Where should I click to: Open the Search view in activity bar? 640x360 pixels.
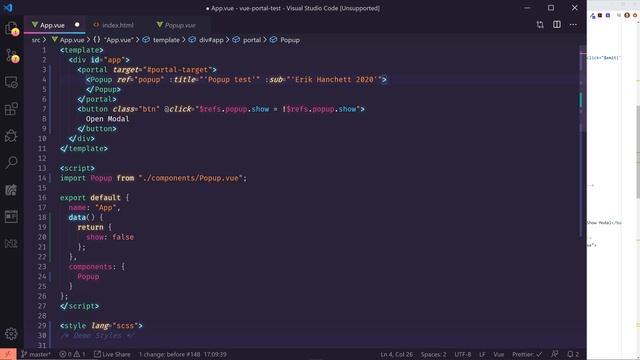(x=11, y=162)
